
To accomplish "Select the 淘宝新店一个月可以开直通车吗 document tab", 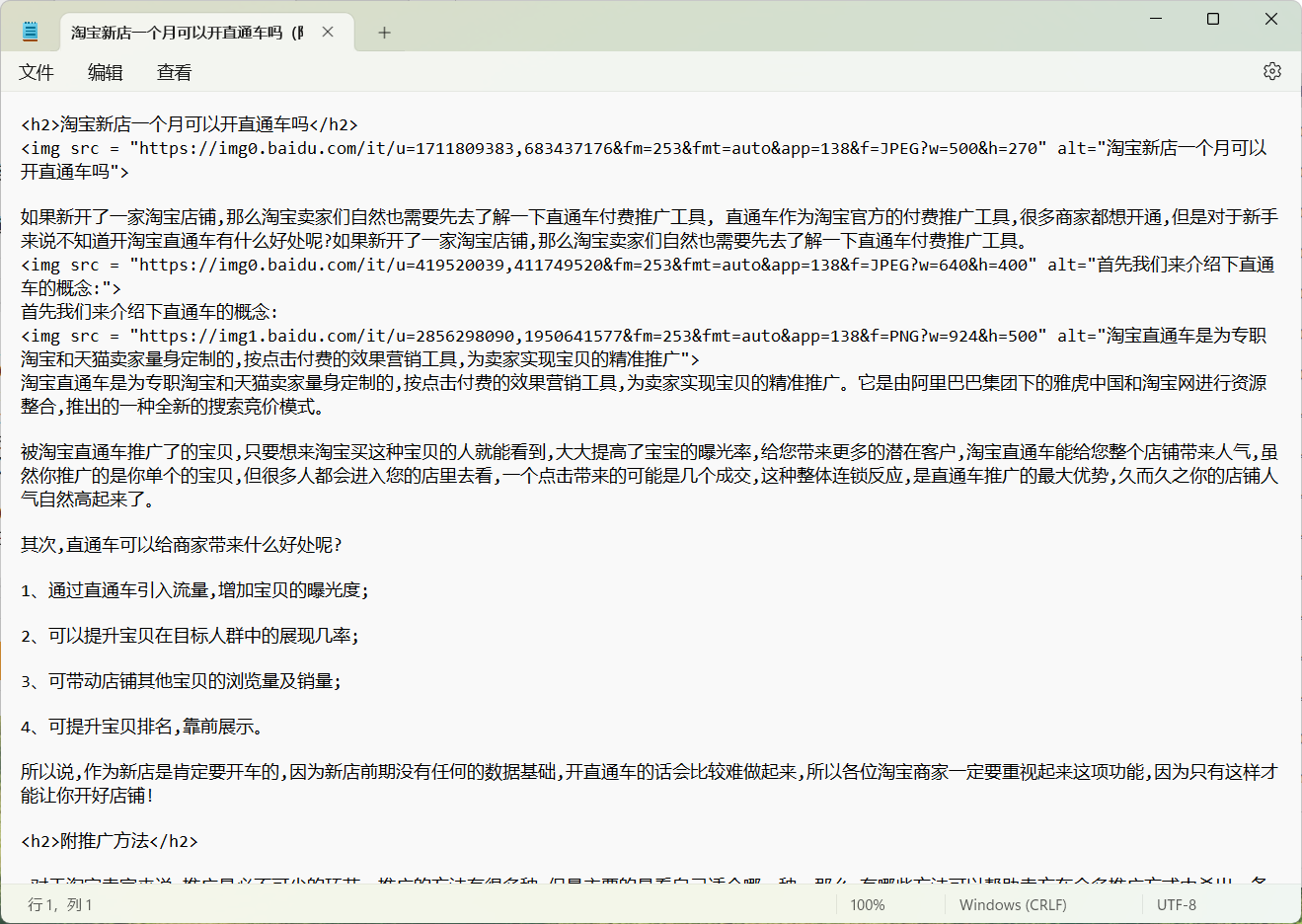I will click(x=188, y=33).
